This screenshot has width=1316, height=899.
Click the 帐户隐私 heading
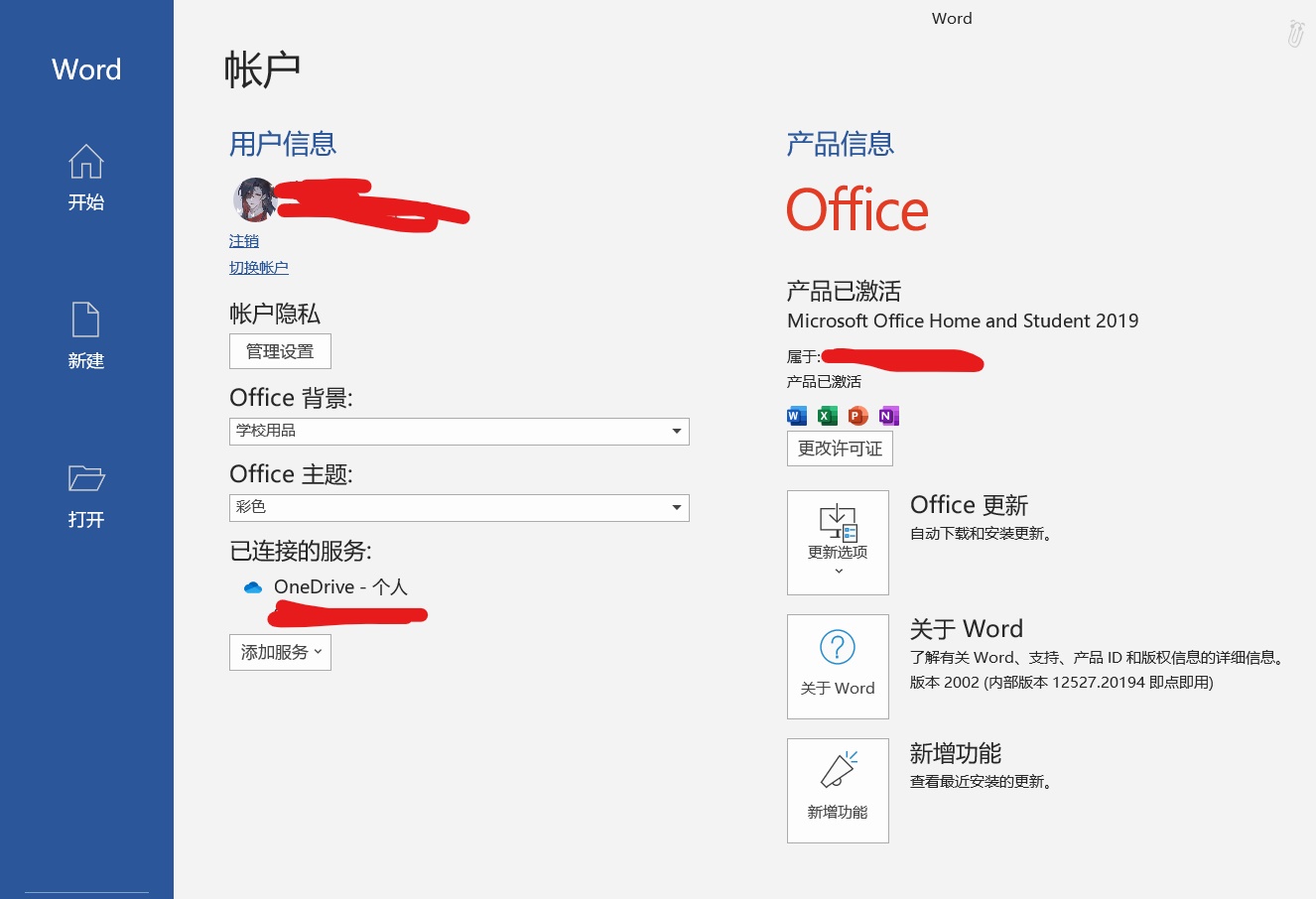pos(275,314)
